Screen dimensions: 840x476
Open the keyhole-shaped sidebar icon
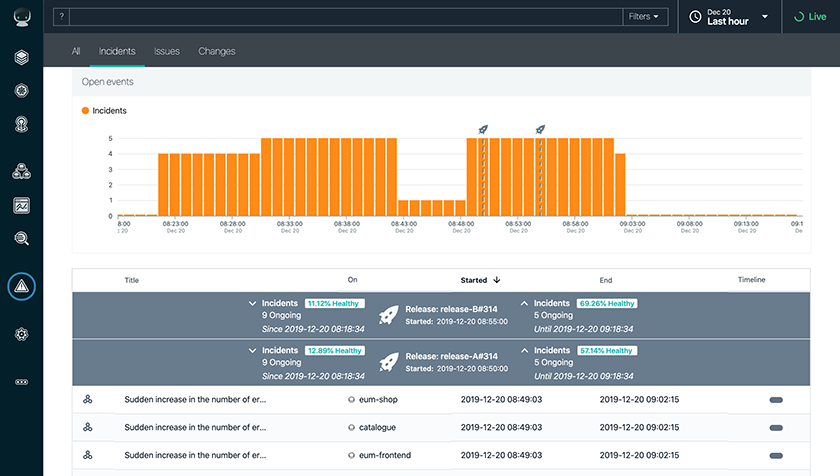(x=21, y=124)
